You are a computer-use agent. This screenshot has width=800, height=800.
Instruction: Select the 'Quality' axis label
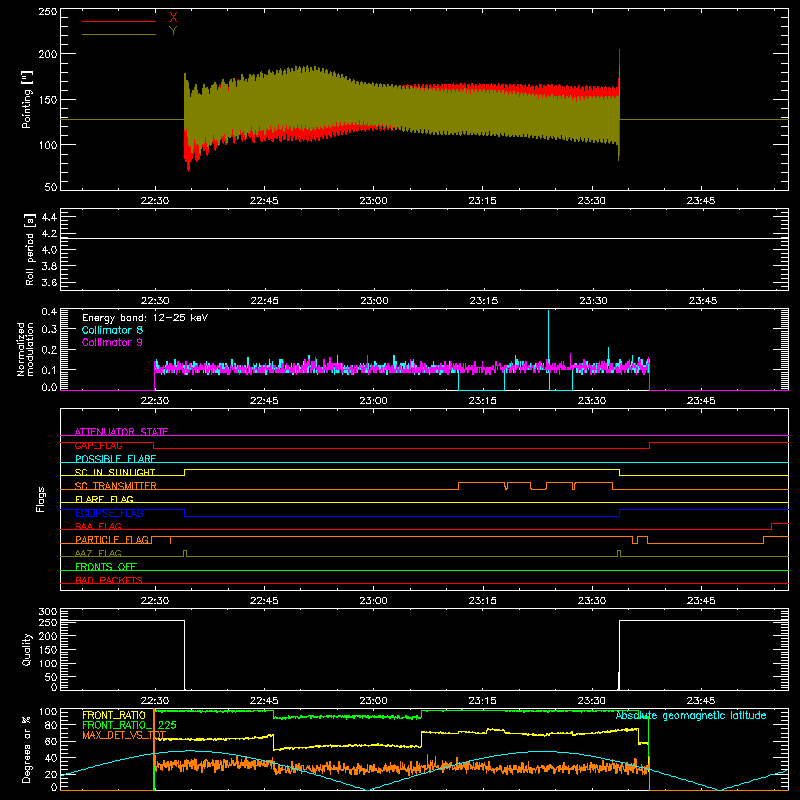pyautogui.click(x=27, y=649)
